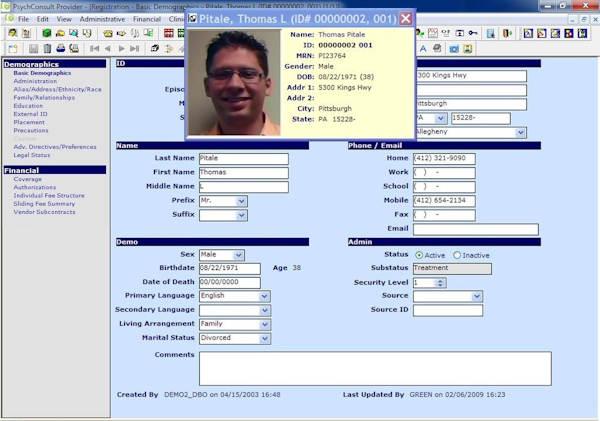Click the yellow telephone toolbar icon
The height and width of the screenshot is (421, 600).
[108, 34]
